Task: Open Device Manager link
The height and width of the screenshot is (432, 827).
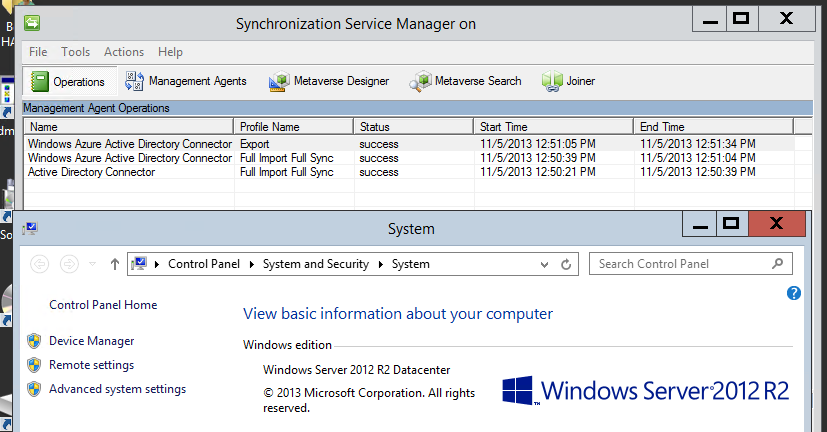Action: pyautogui.click(x=91, y=341)
